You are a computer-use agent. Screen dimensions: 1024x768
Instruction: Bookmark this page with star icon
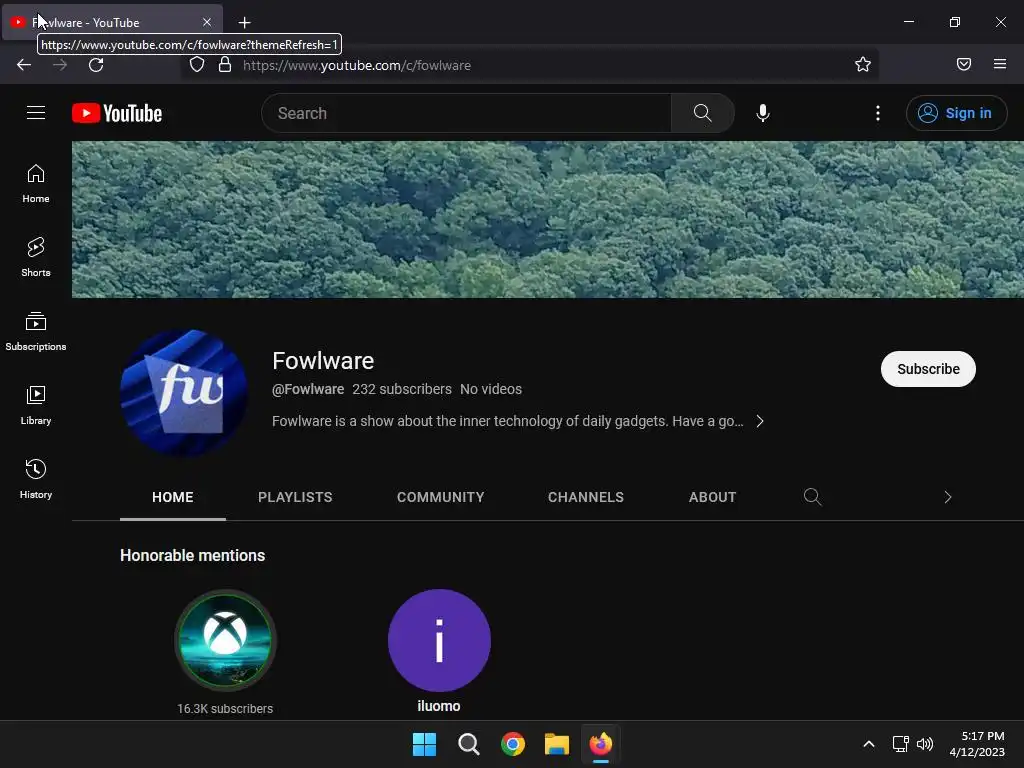click(863, 64)
